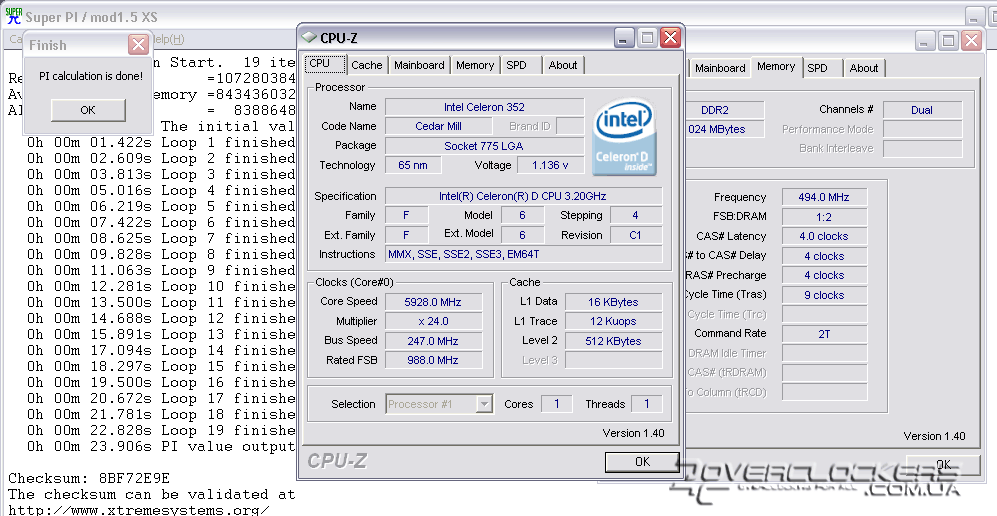The height and width of the screenshot is (516, 997).
Task: Select Memory tab in rear CPU-Z window
Action: coord(776,67)
